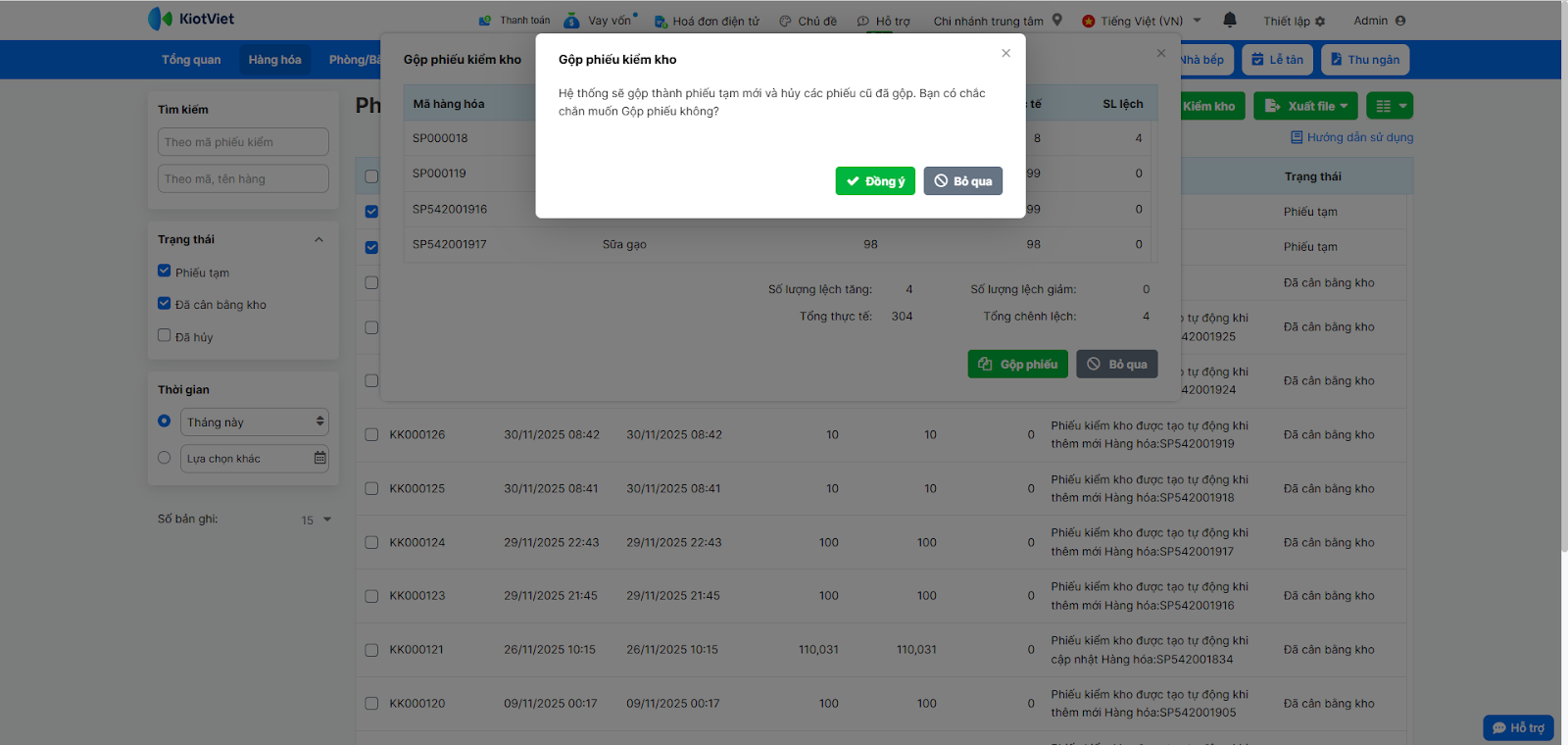Change the Số bản ghi record count
Viewport: 1568px width, 745px height.
point(317,520)
